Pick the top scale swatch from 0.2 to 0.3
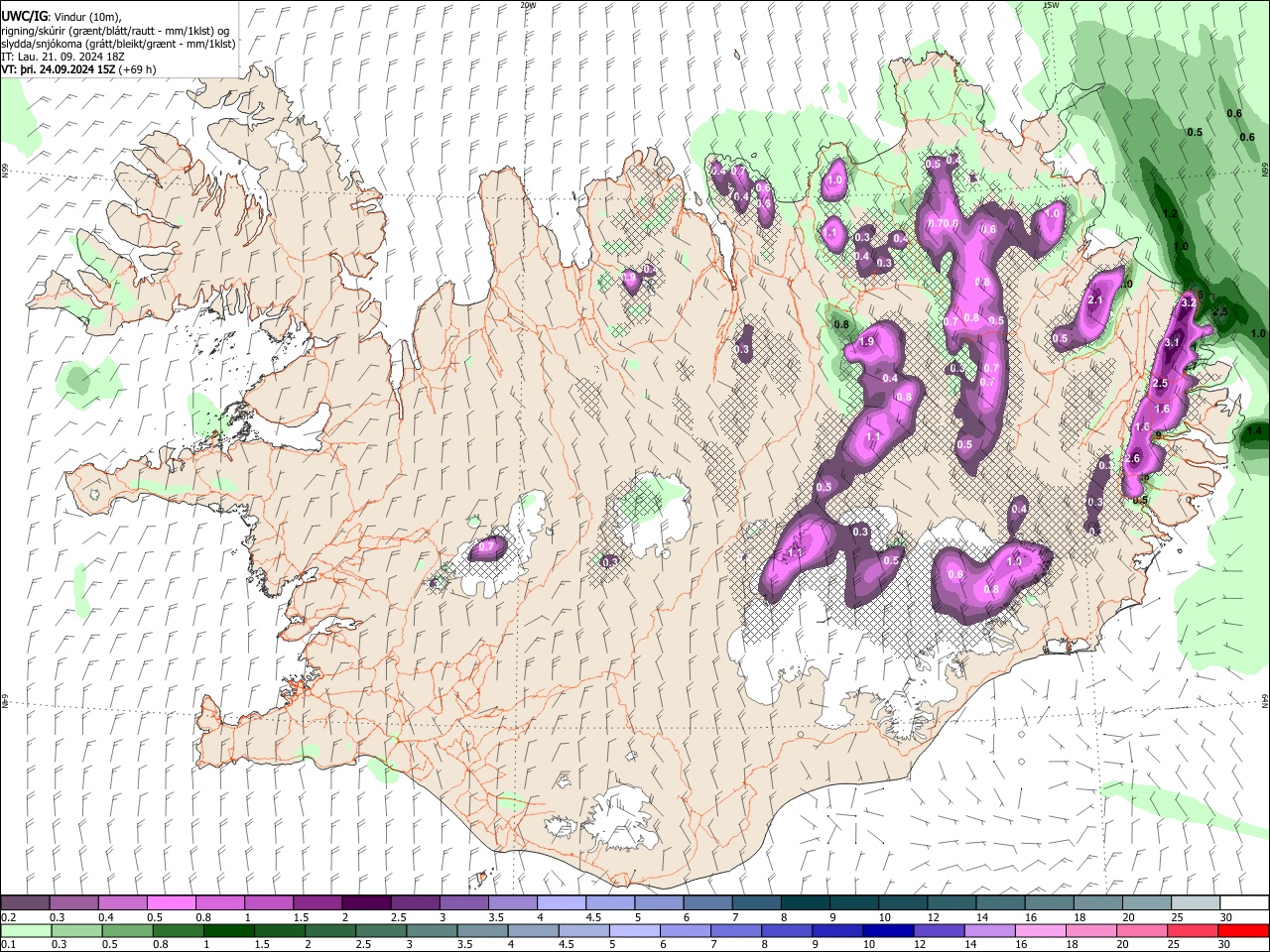 pos(25,903)
